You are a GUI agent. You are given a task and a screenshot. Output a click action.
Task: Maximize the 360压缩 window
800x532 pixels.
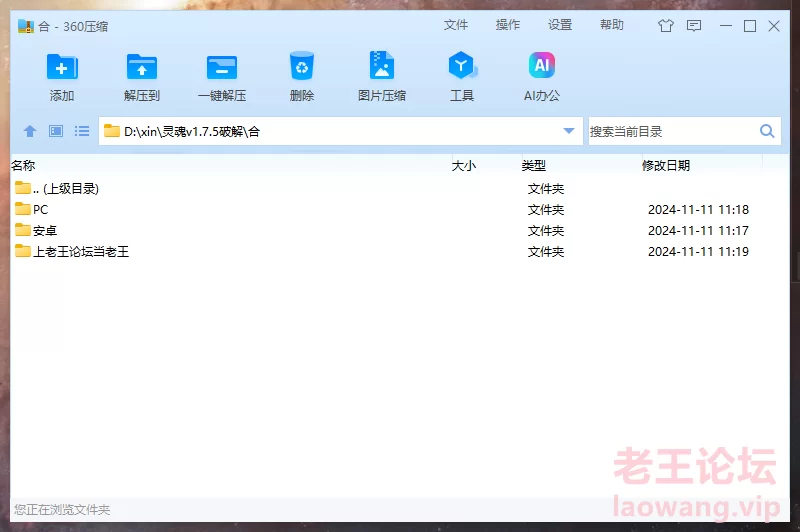pyautogui.click(x=749, y=26)
